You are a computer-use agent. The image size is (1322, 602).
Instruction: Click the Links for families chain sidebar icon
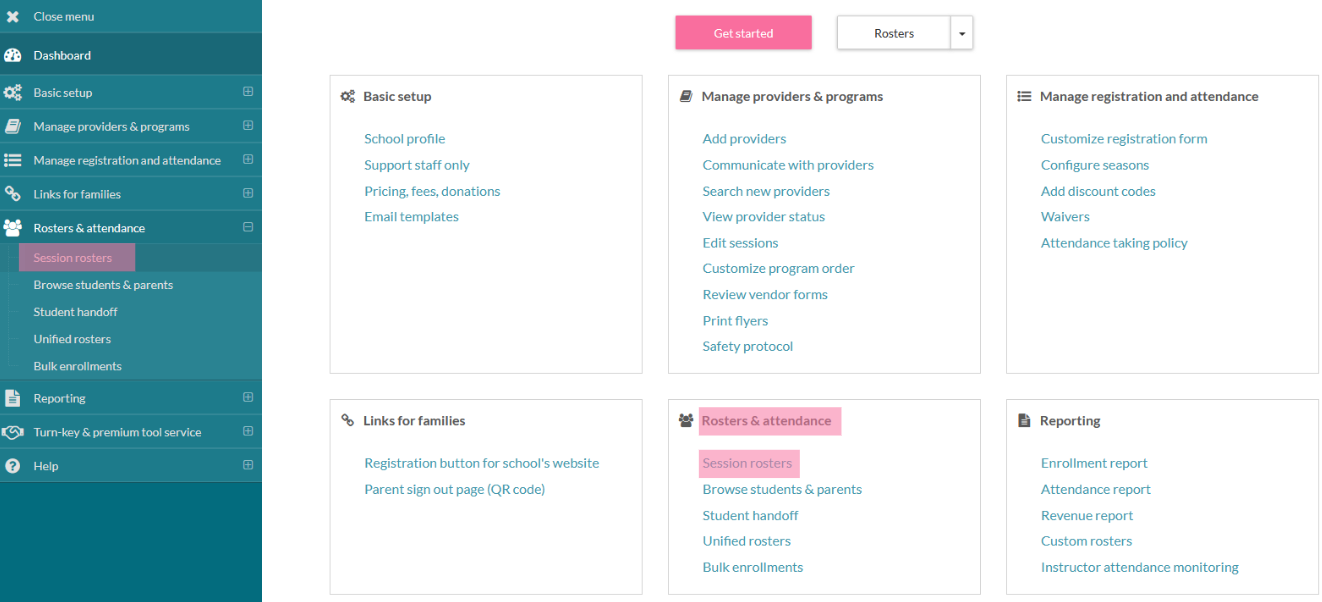point(13,194)
